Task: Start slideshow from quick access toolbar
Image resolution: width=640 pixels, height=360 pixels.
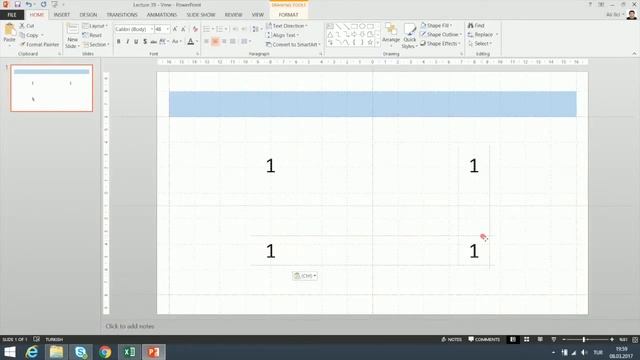Action: [54, 4]
